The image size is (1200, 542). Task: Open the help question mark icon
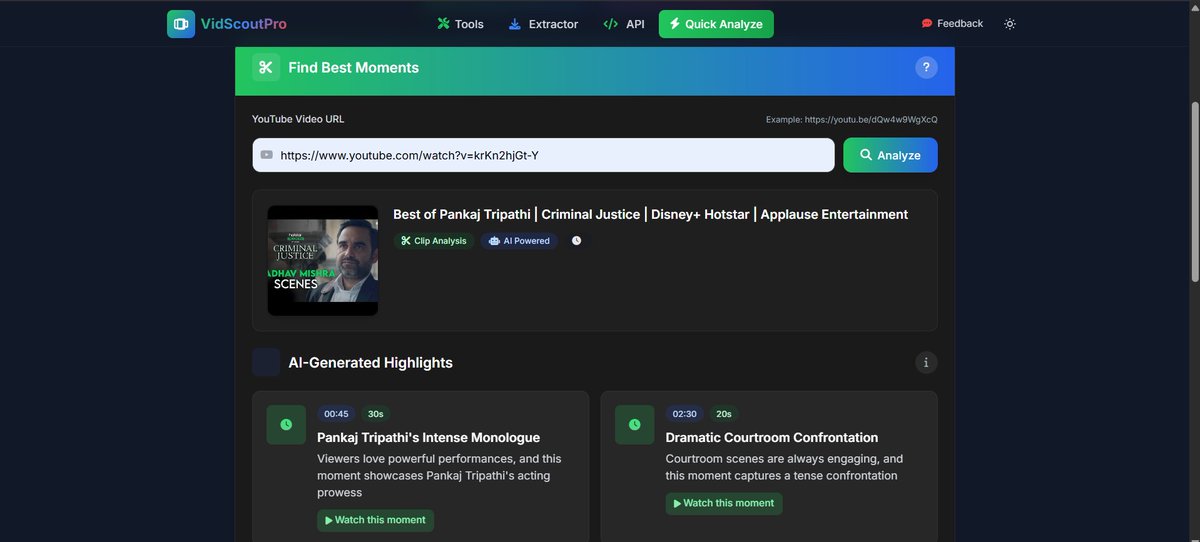click(x=926, y=68)
